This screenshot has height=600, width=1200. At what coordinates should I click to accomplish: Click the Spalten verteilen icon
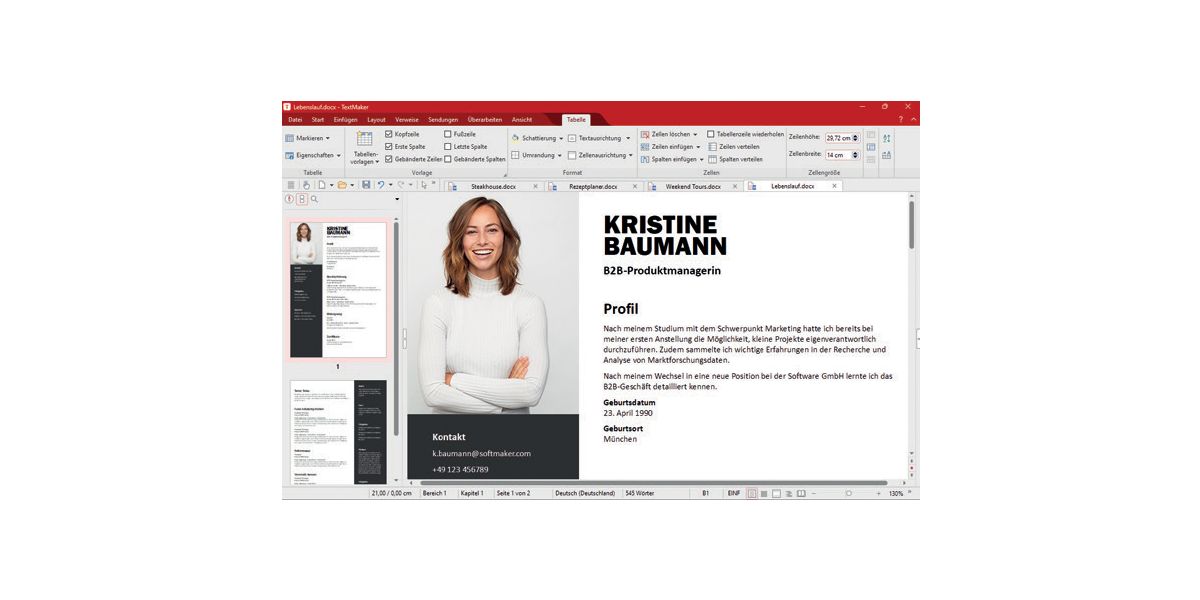(x=713, y=159)
